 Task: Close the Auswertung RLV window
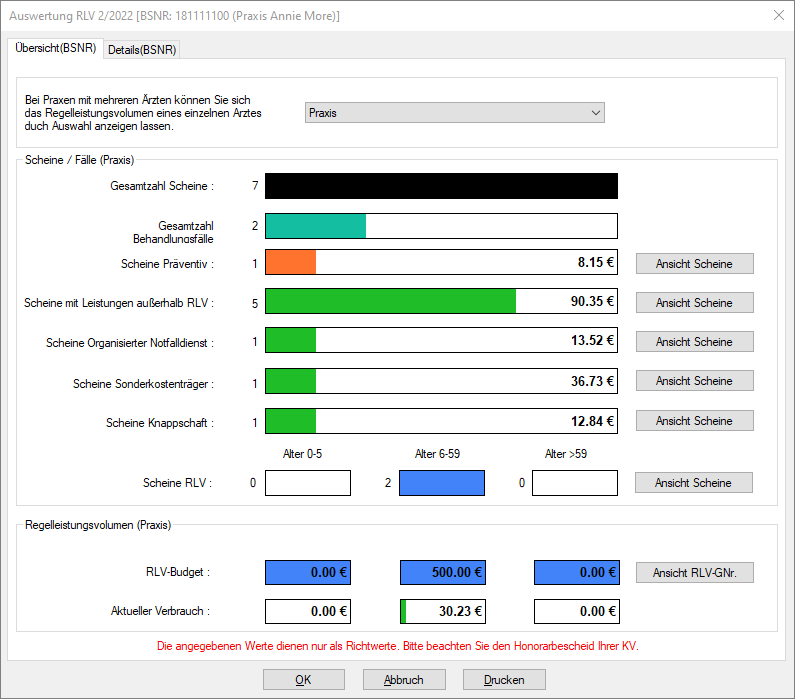click(x=778, y=15)
